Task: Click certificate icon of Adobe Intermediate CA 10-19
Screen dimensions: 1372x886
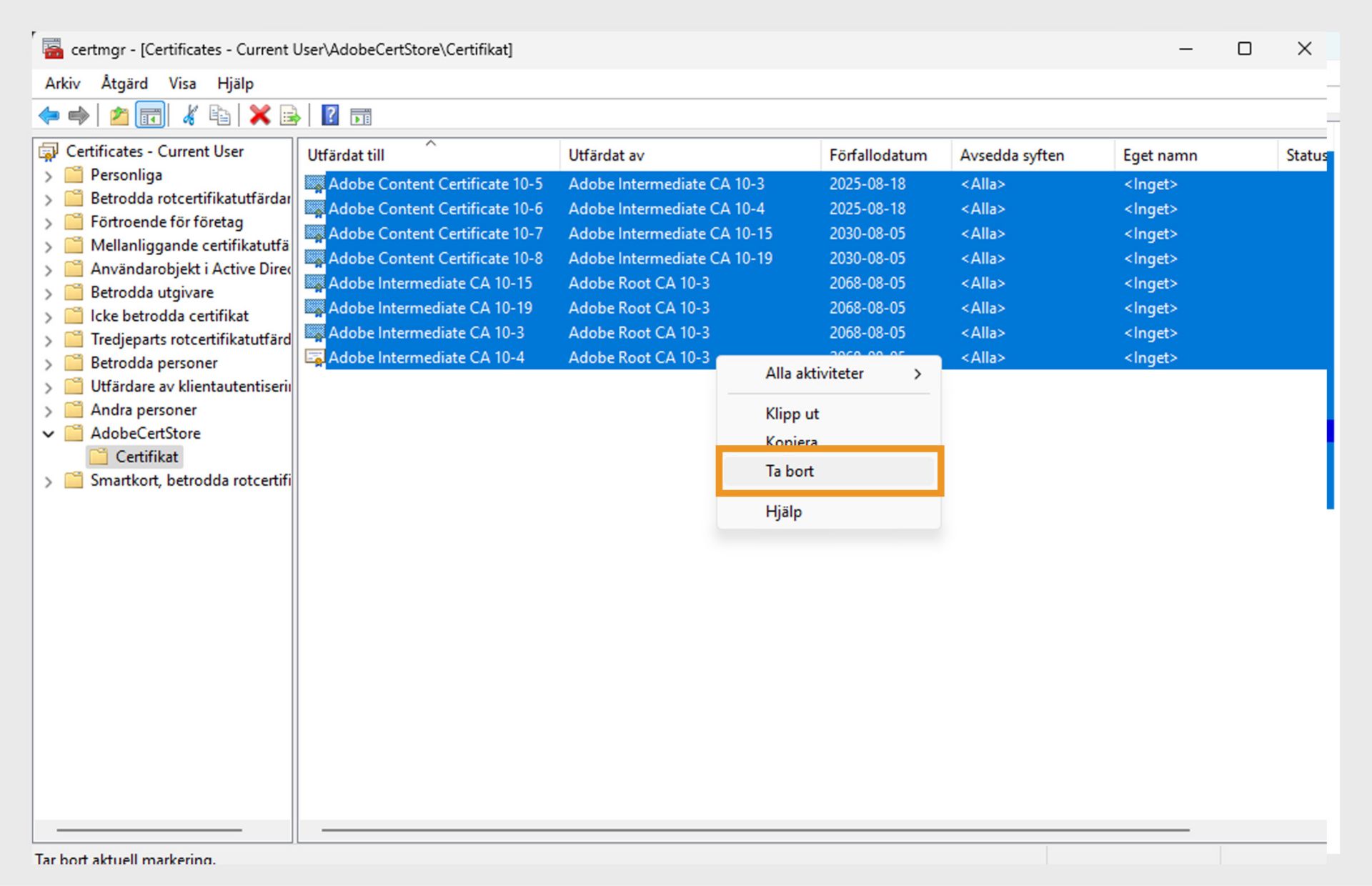Action: coord(314,308)
